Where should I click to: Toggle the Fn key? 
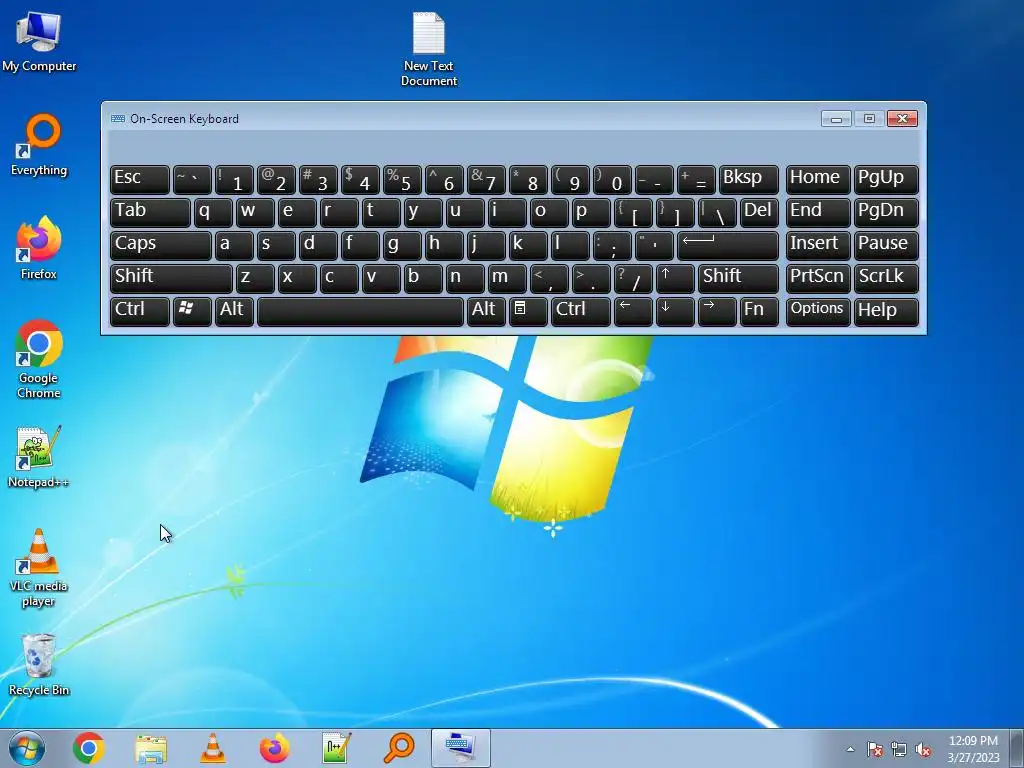(x=759, y=312)
